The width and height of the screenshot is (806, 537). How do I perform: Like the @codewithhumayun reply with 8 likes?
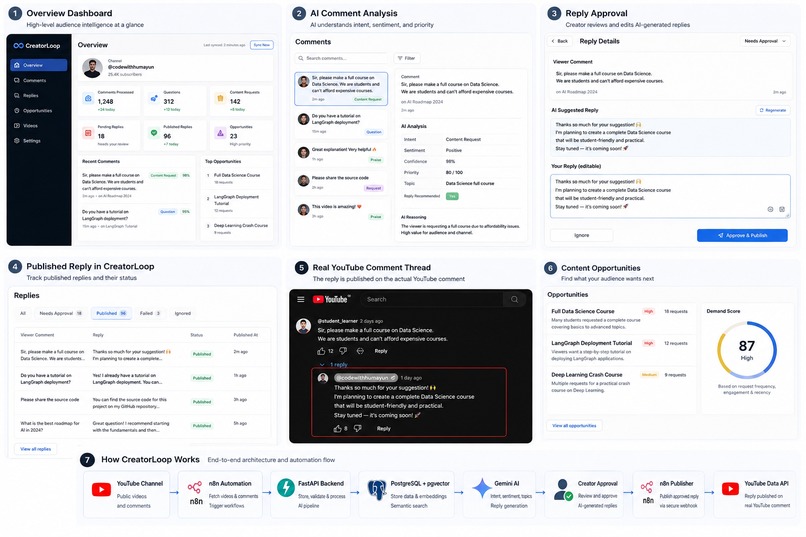[x=337, y=428]
